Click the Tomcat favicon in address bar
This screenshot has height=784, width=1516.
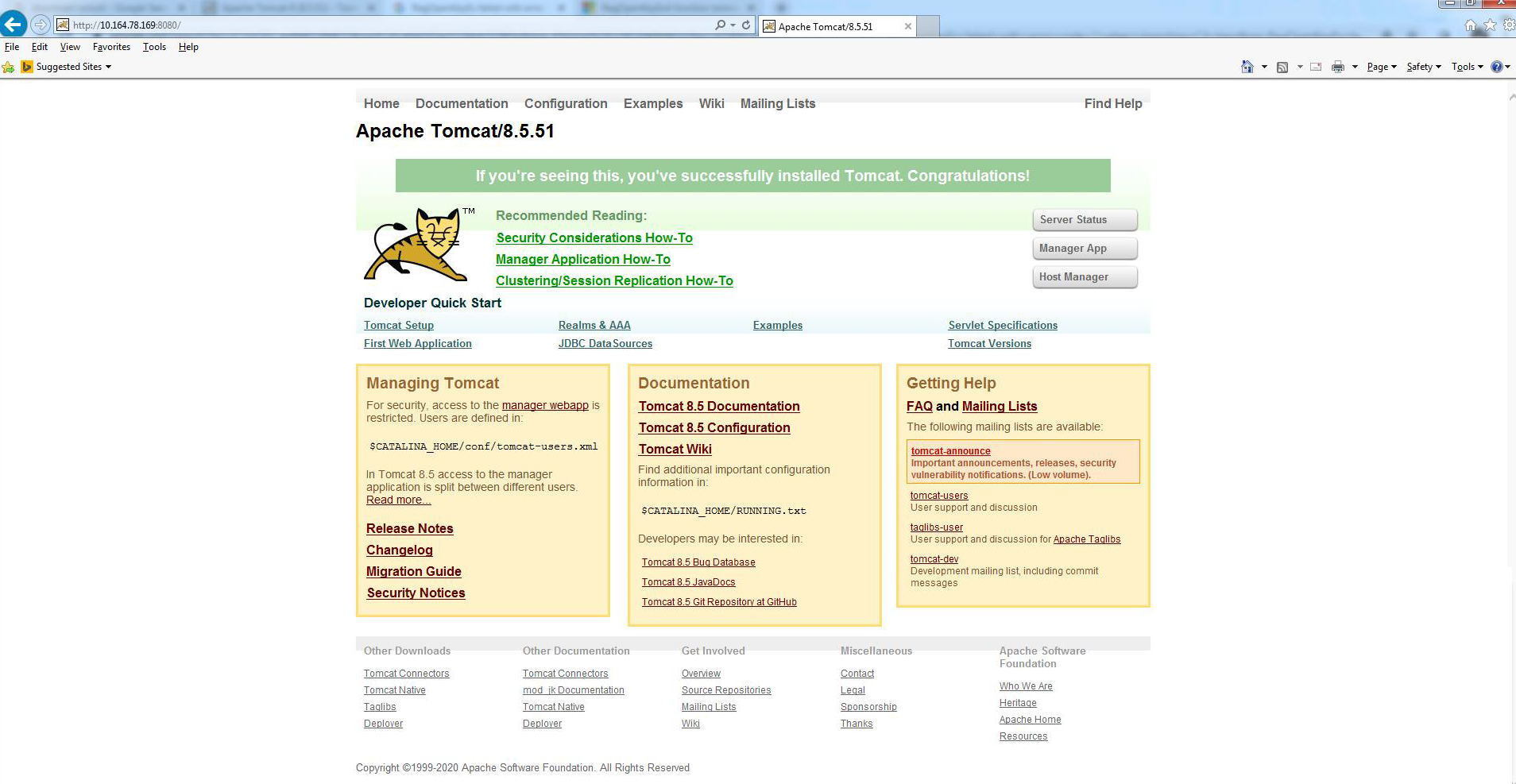[x=63, y=25]
